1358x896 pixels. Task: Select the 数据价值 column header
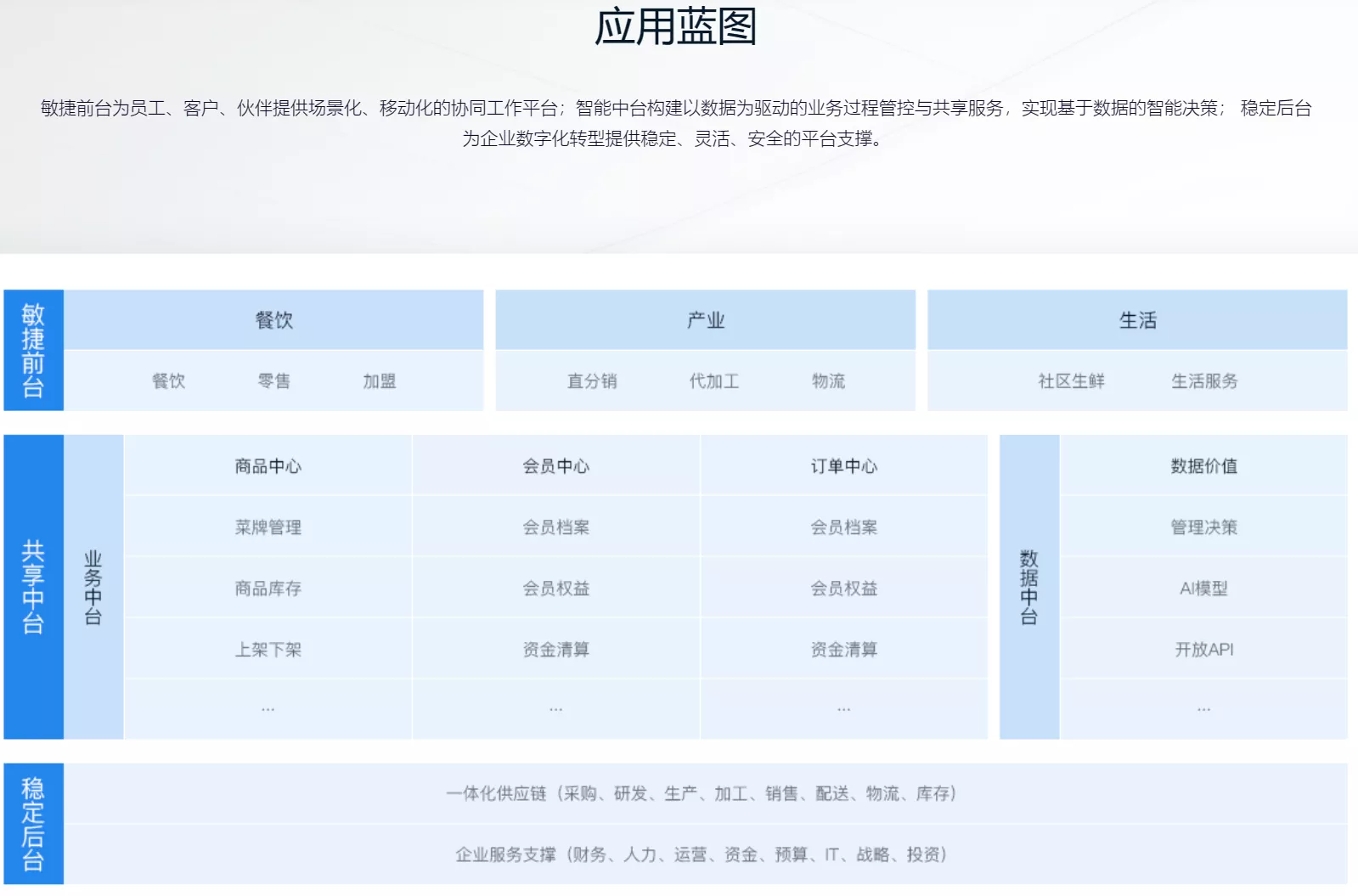point(1203,465)
